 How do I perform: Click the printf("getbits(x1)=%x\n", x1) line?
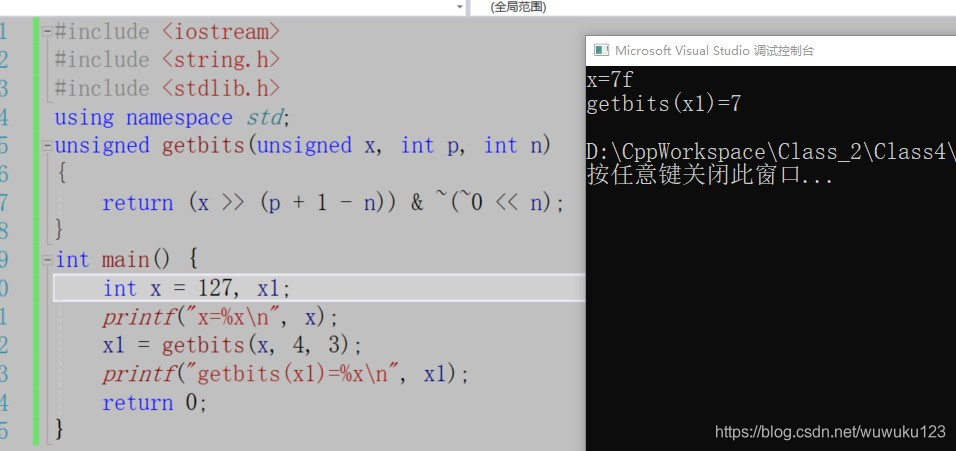(286, 374)
